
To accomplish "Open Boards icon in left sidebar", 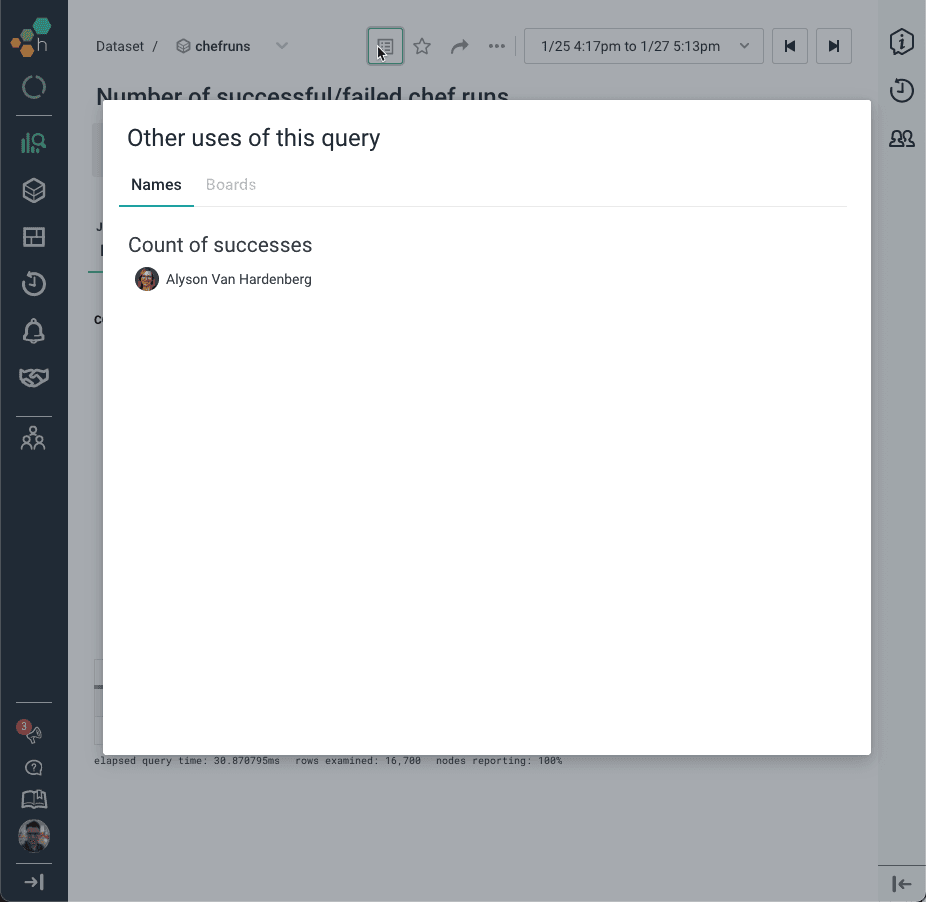I will [x=34, y=237].
